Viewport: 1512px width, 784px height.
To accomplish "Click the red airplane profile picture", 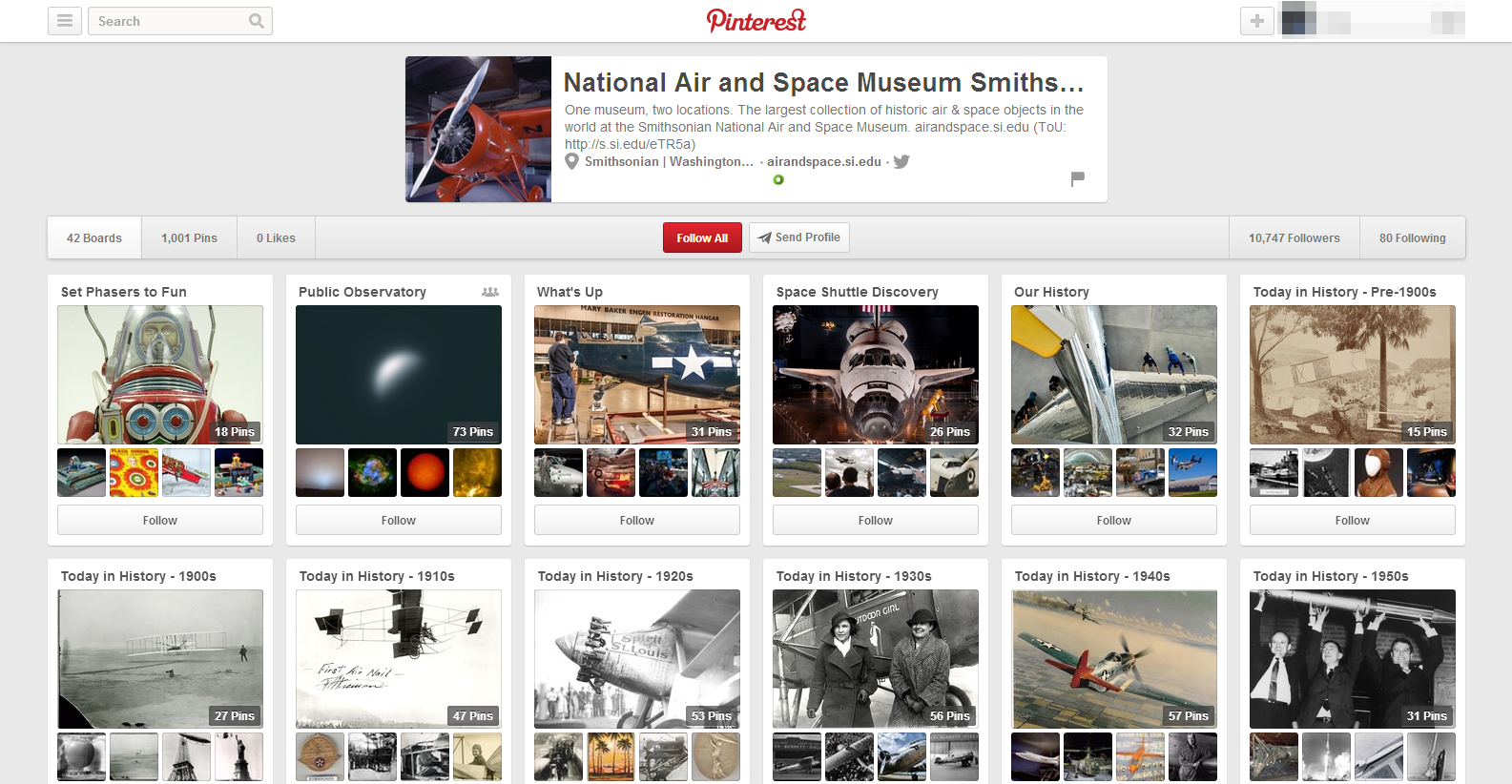I will [478, 129].
